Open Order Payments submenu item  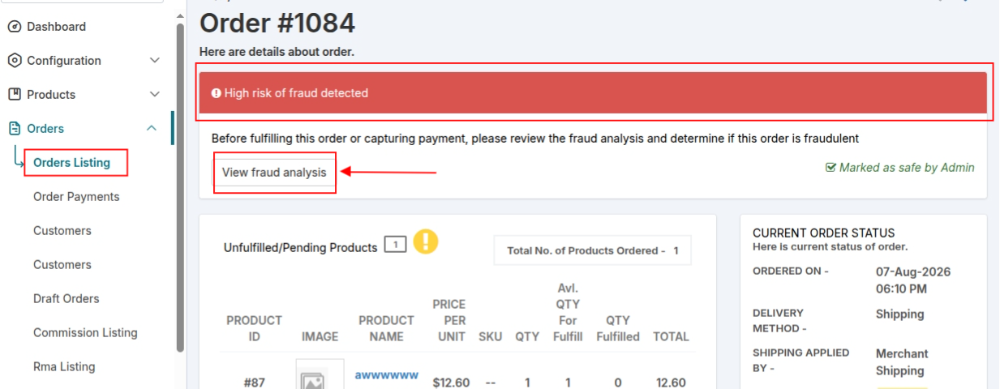click(77, 196)
